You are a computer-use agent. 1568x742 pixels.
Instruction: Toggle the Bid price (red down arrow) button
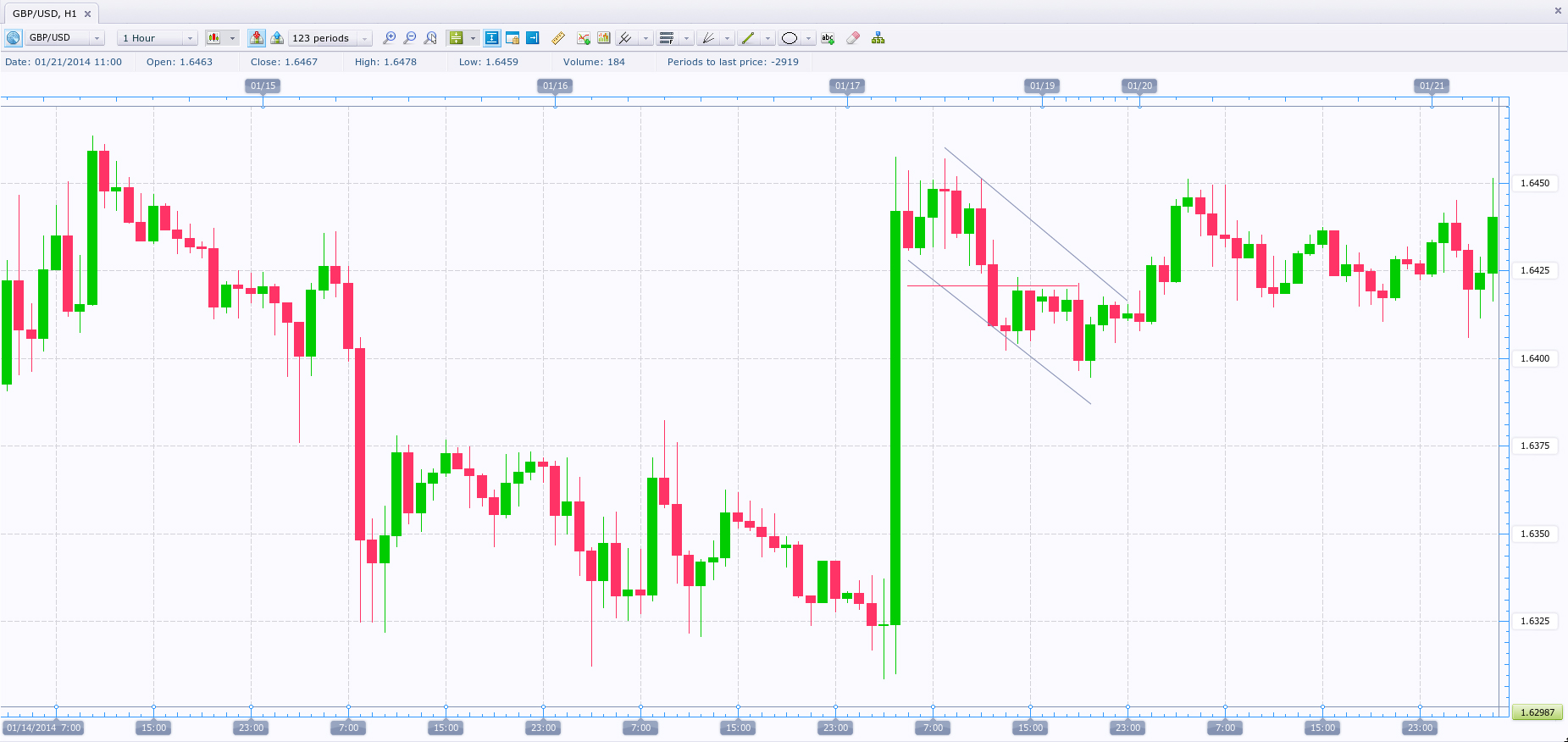coord(256,38)
